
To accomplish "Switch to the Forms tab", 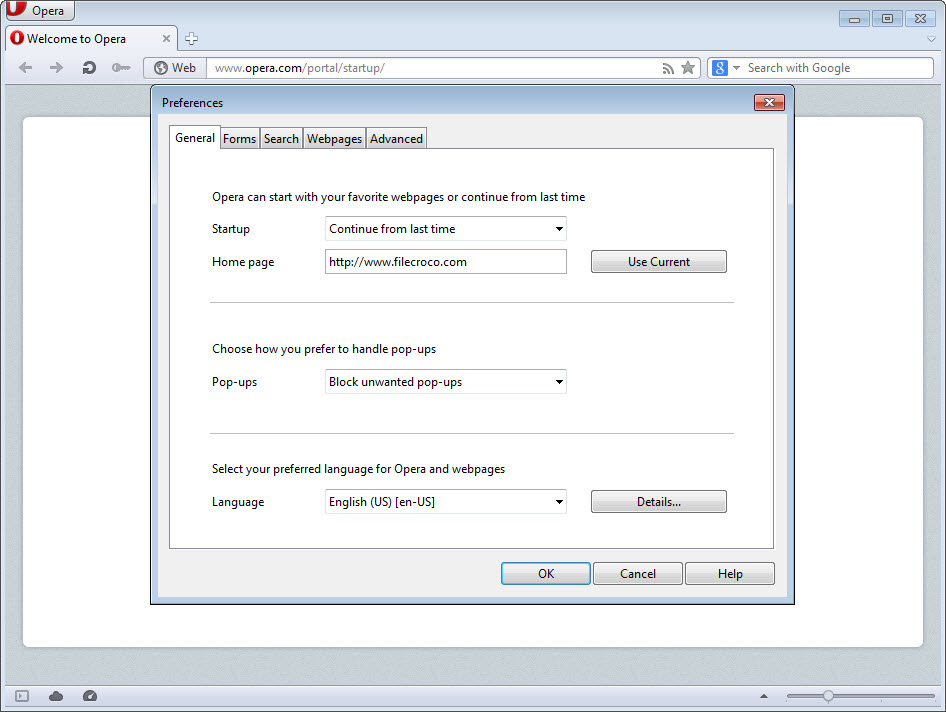I will click(x=240, y=139).
